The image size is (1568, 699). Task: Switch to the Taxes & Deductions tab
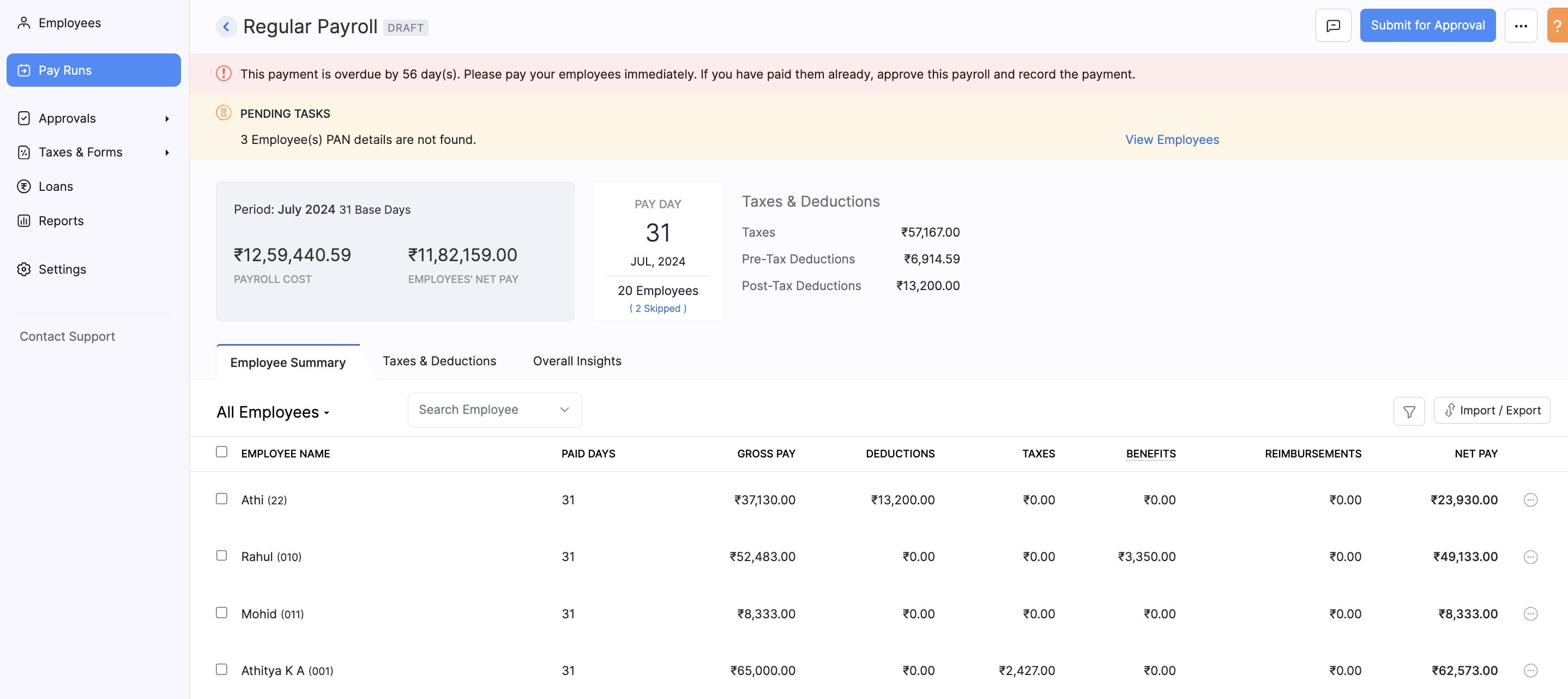(439, 361)
